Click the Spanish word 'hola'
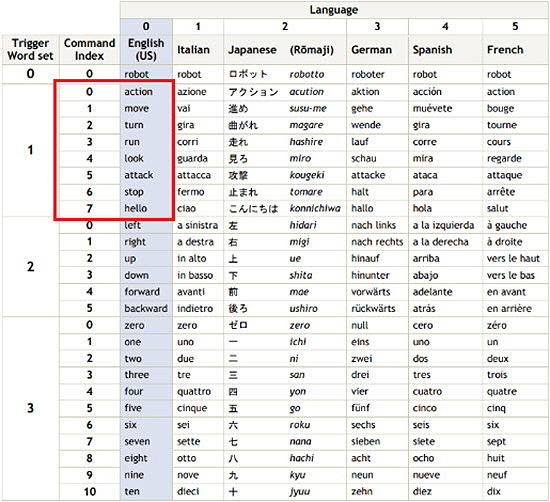 [x=422, y=208]
